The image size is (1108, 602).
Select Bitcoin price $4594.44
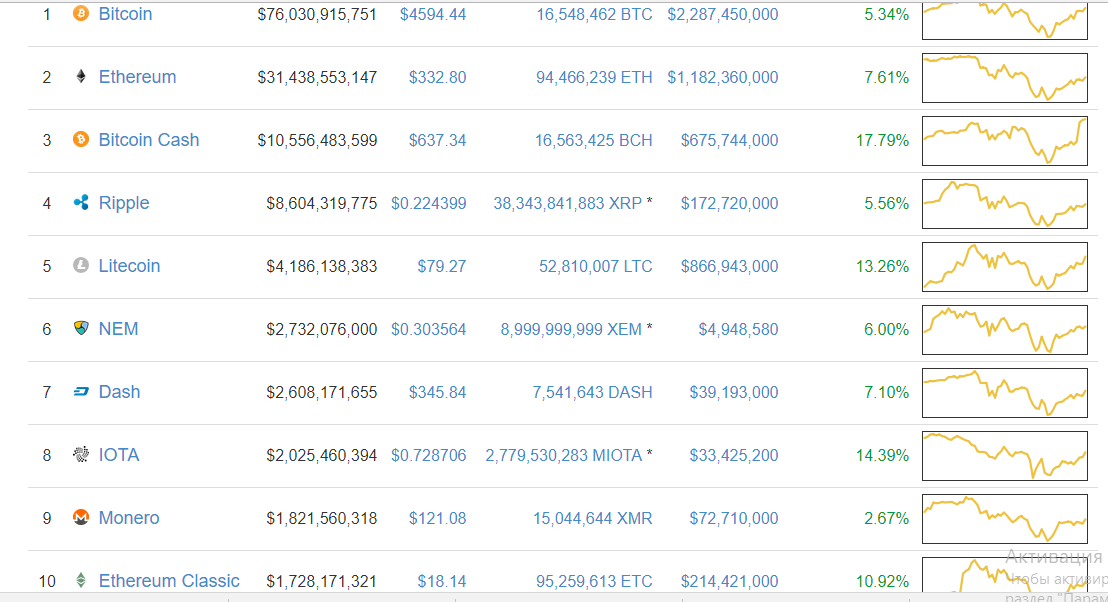(x=432, y=14)
